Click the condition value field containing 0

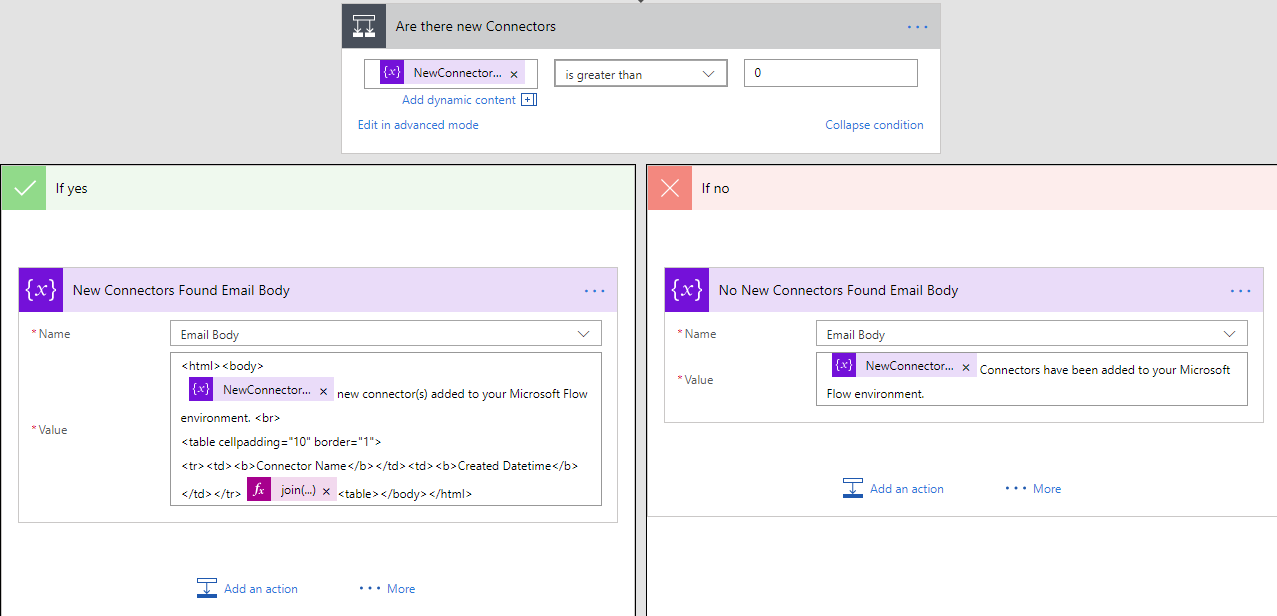830,73
